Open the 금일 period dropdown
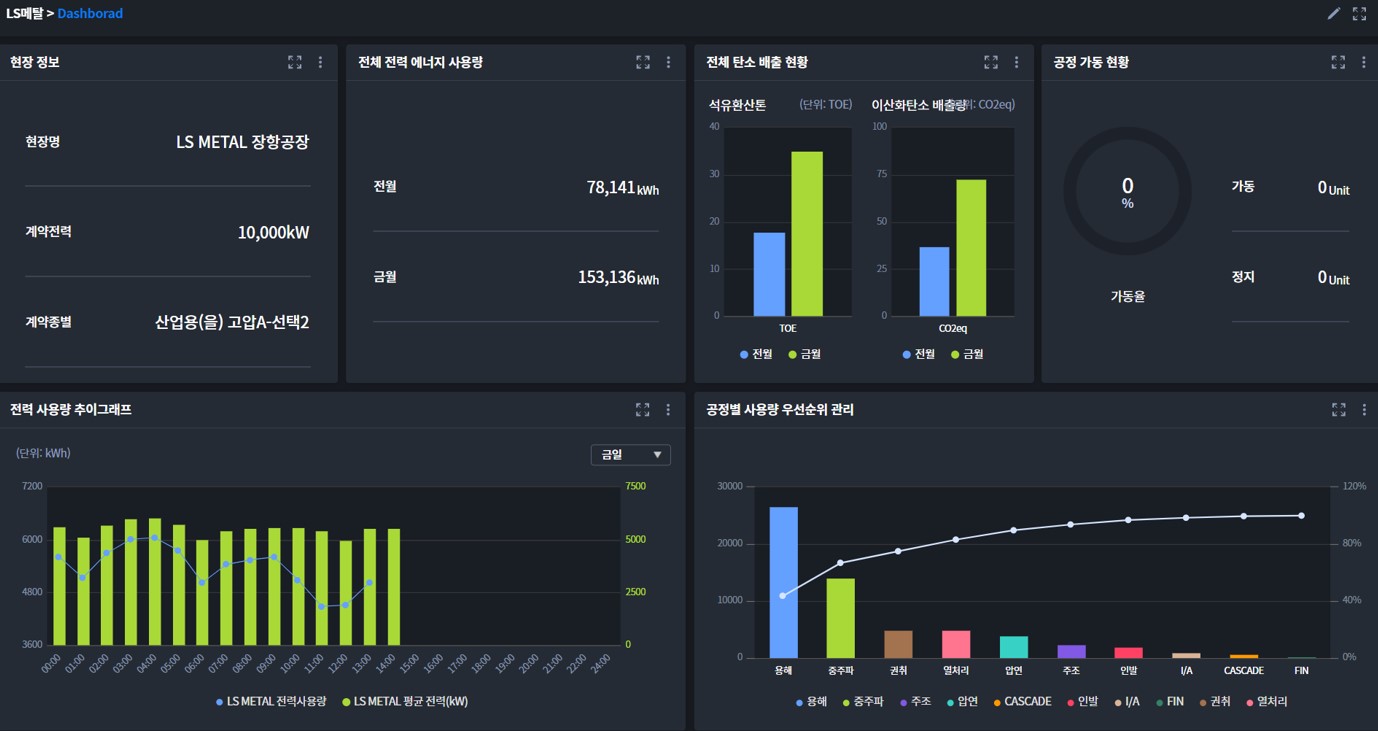Viewport: 1378px width, 731px height. click(x=631, y=455)
